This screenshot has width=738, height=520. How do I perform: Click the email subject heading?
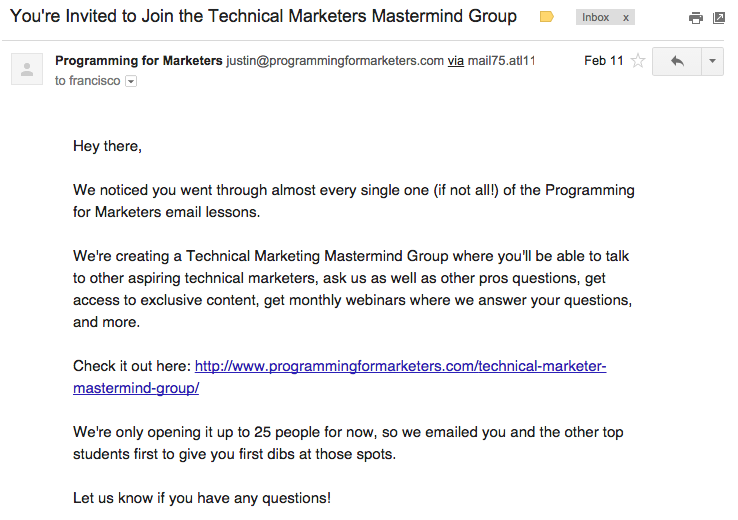[263, 16]
